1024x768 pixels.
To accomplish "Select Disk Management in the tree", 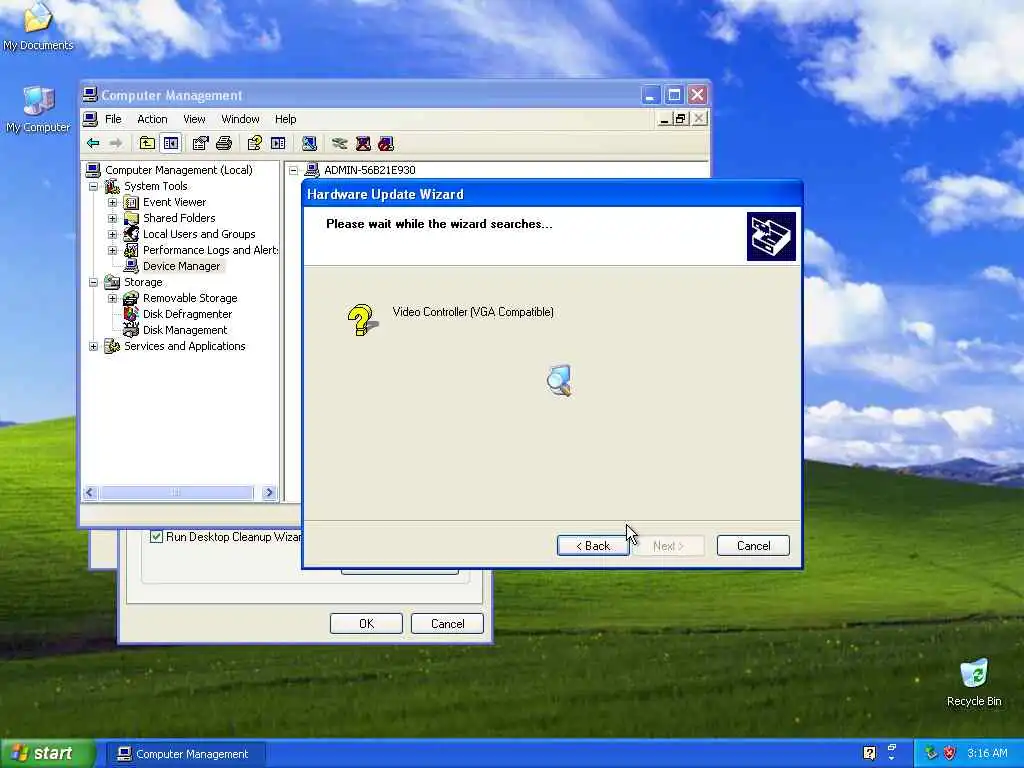I will [185, 330].
